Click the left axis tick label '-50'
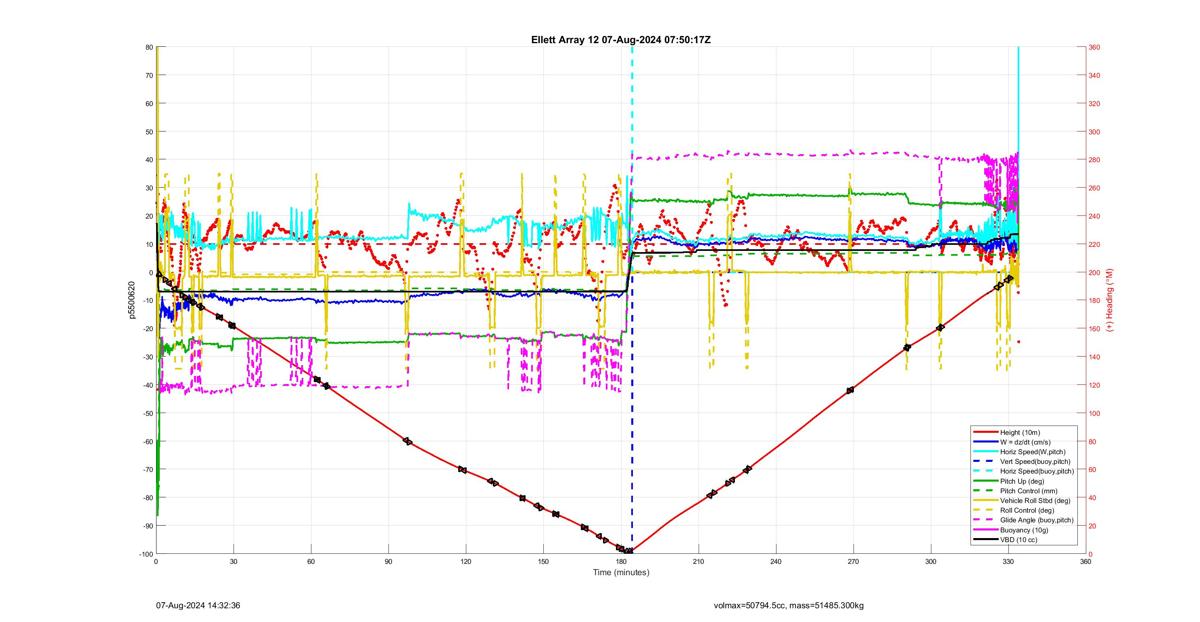Viewport: 1200px width, 622px height. pyautogui.click(x=147, y=413)
